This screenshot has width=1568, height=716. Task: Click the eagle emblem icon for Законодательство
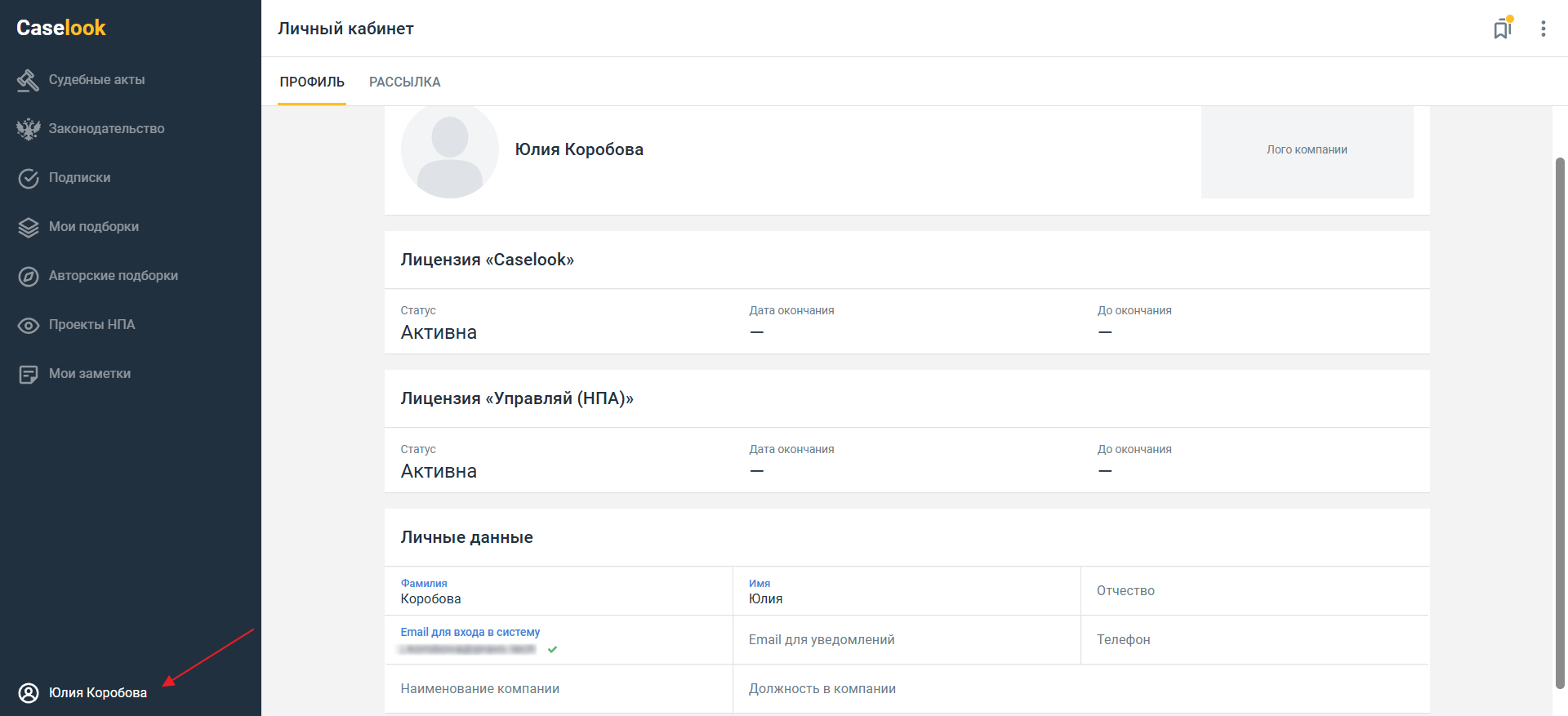coord(28,129)
